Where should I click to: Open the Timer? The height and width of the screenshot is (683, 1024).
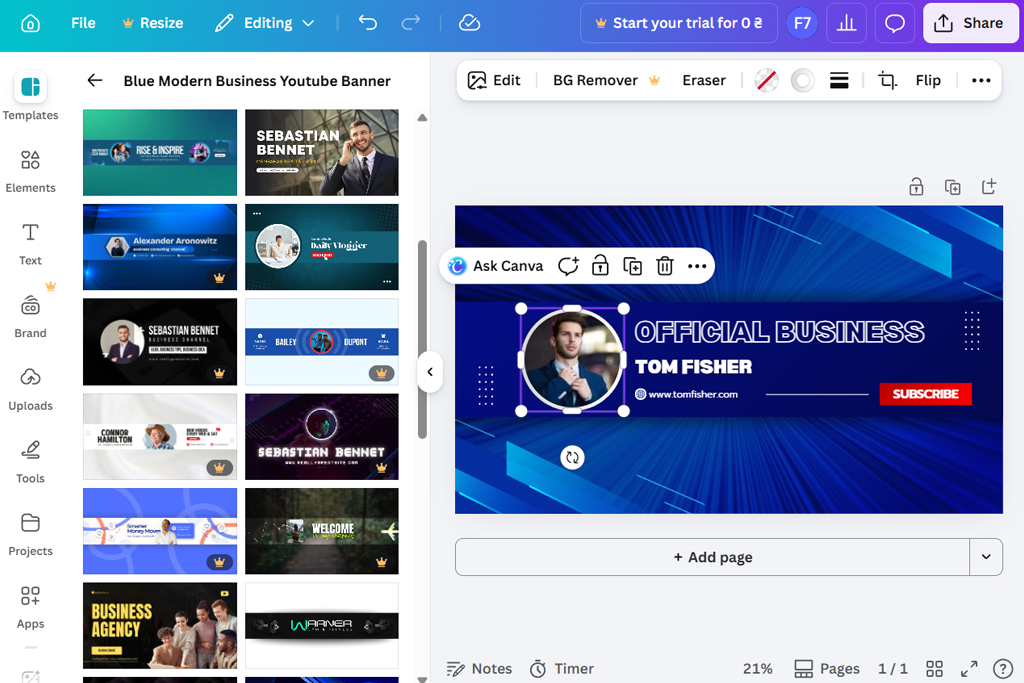(562, 669)
